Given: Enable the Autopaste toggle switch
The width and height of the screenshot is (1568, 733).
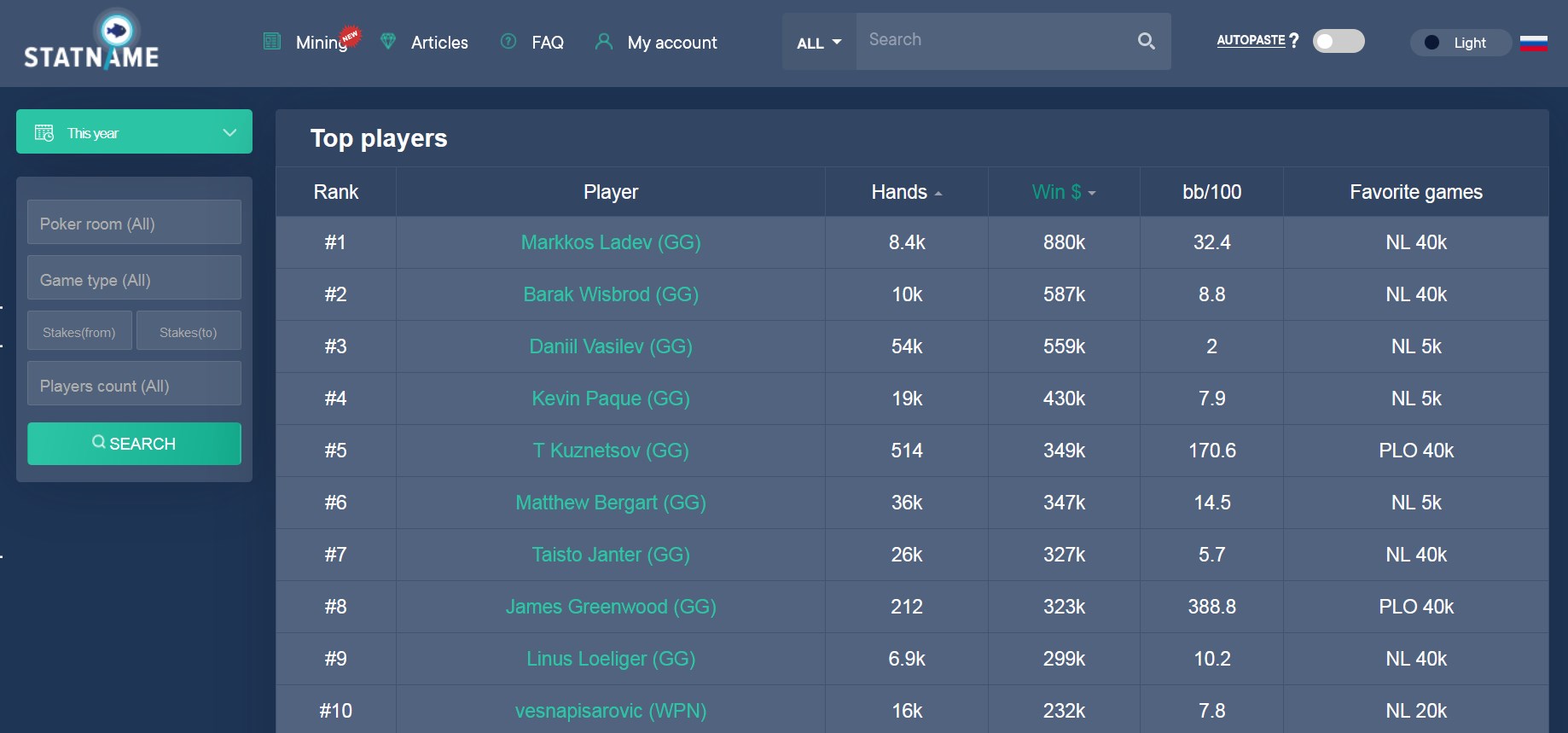Looking at the screenshot, I should (1338, 41).
